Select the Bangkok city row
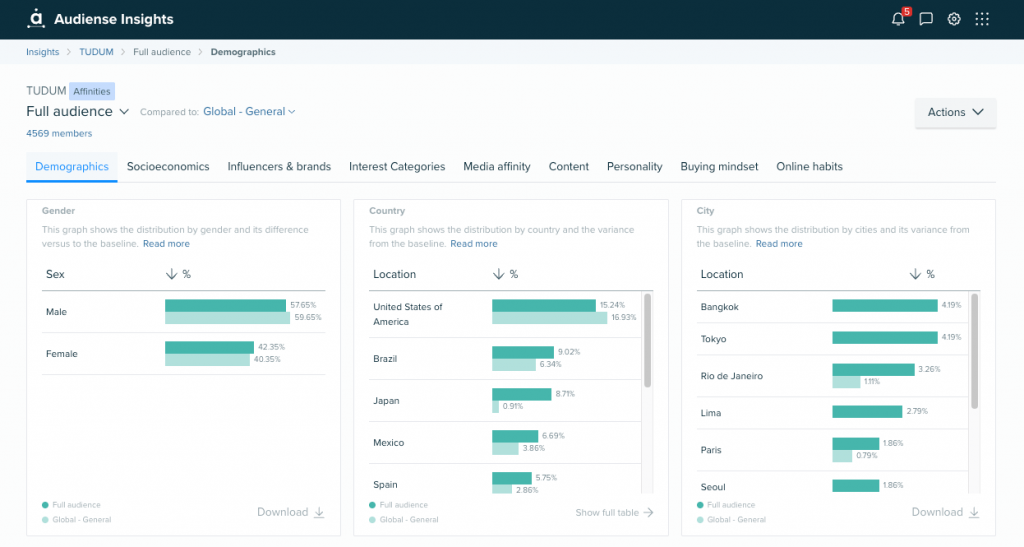The image size is (1024, 547). click(x=832, y=307)
